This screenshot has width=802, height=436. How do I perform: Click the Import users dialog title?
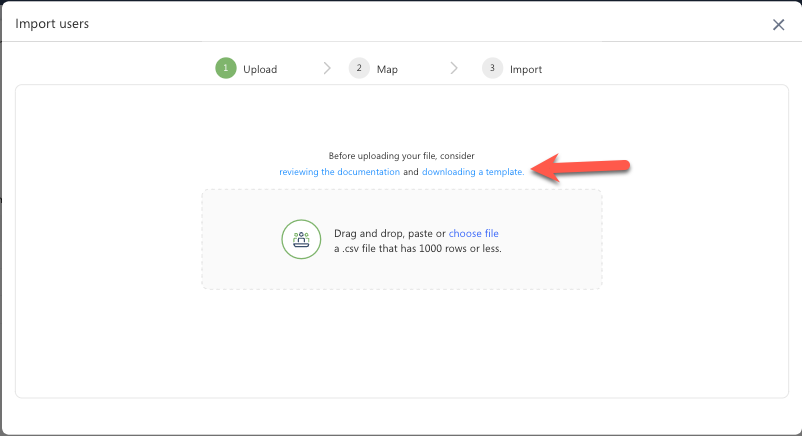pyautogui.click(x=52, y=24)
